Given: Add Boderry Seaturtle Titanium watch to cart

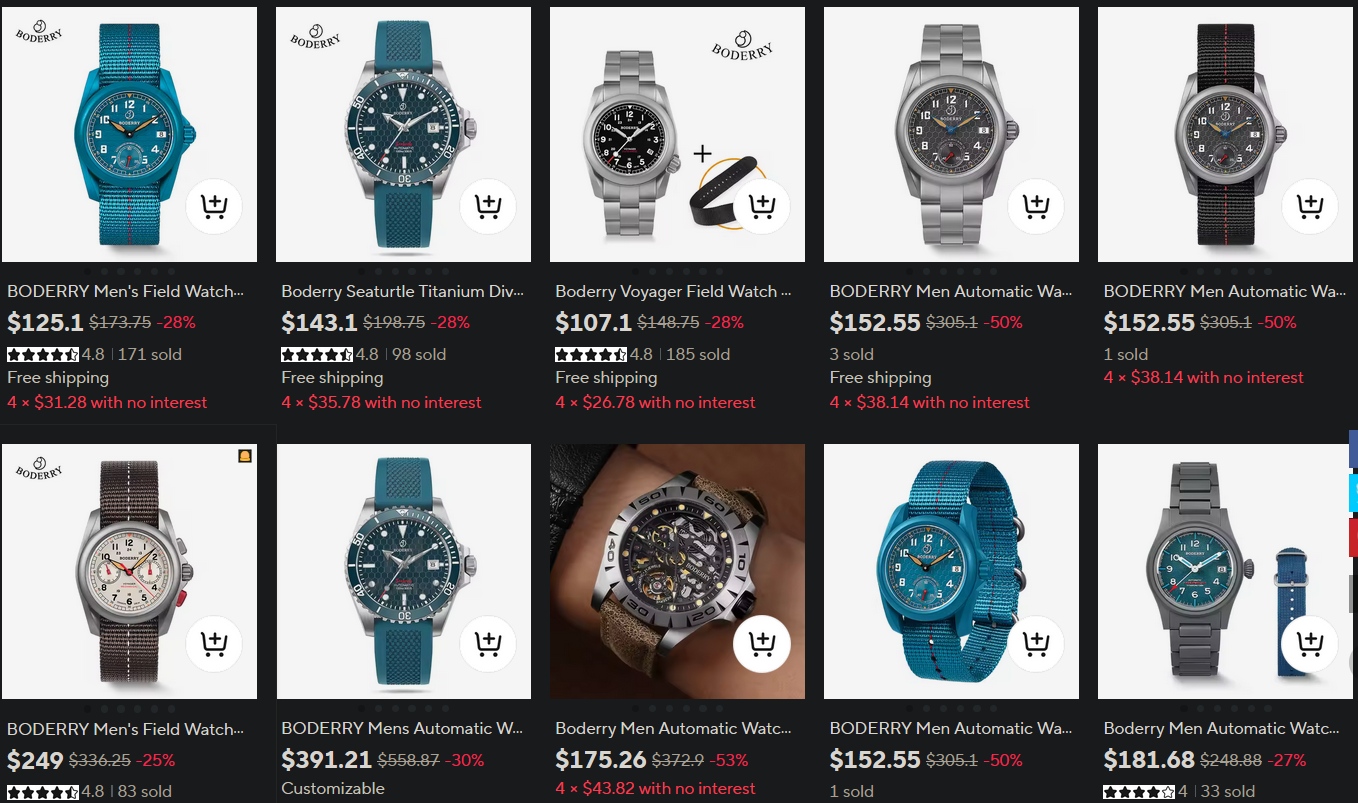Looking at the screenshot, I should [x=488, y=207].
